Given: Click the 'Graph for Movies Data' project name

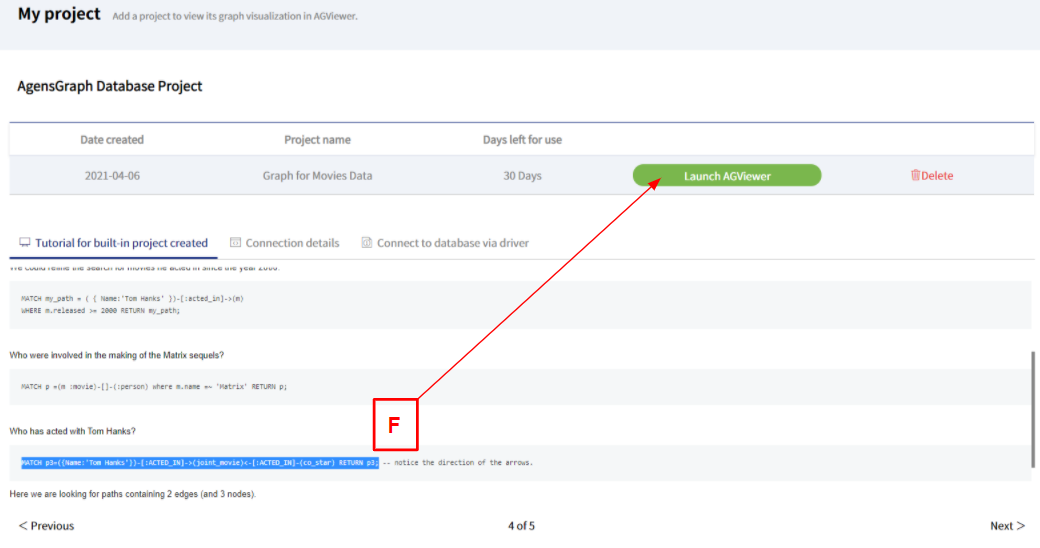Looking at the screenshot, I should [x=317, y=176].
